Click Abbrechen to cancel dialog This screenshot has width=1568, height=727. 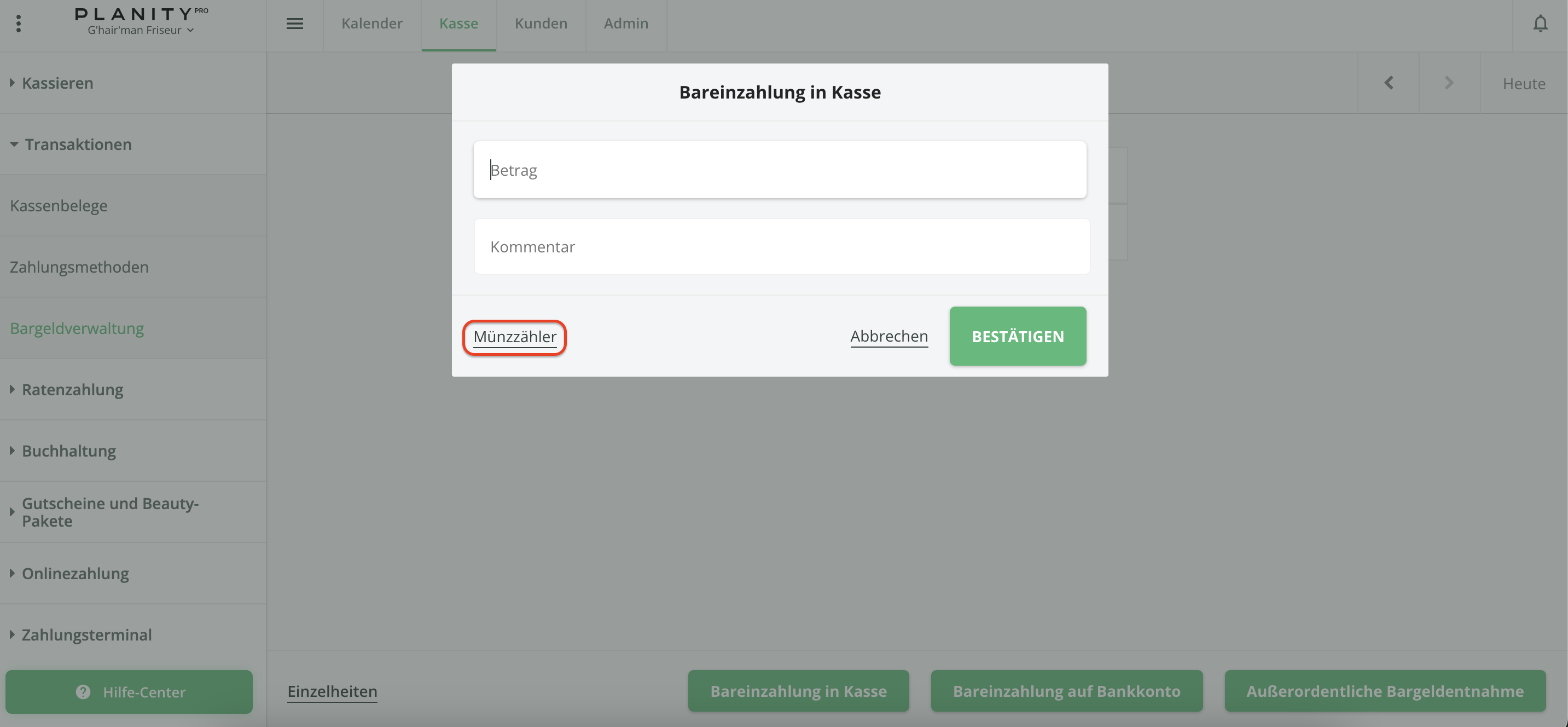[x=888, y=336]
